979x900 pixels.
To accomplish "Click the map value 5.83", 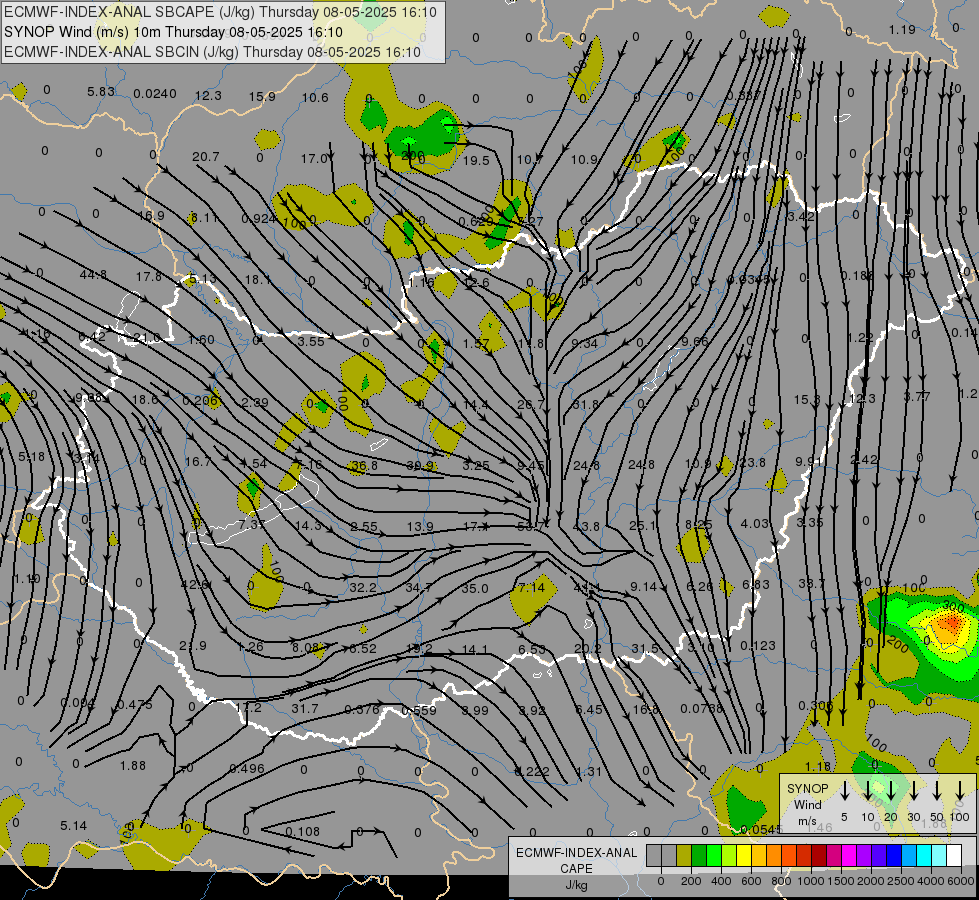I will pos(101,91).
